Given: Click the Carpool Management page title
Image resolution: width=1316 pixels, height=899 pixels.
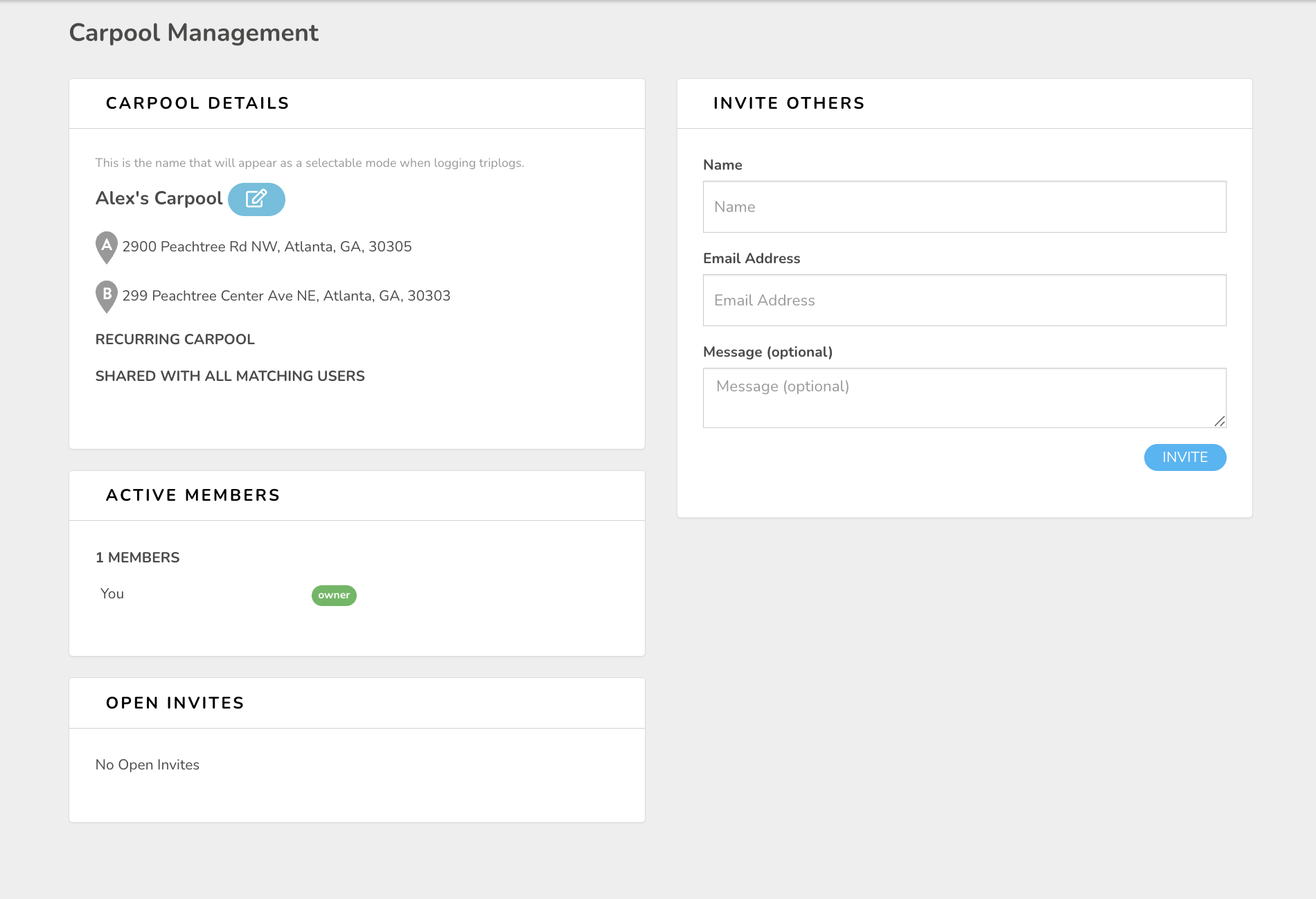Looking at the screenshot, I should (193, 32).
